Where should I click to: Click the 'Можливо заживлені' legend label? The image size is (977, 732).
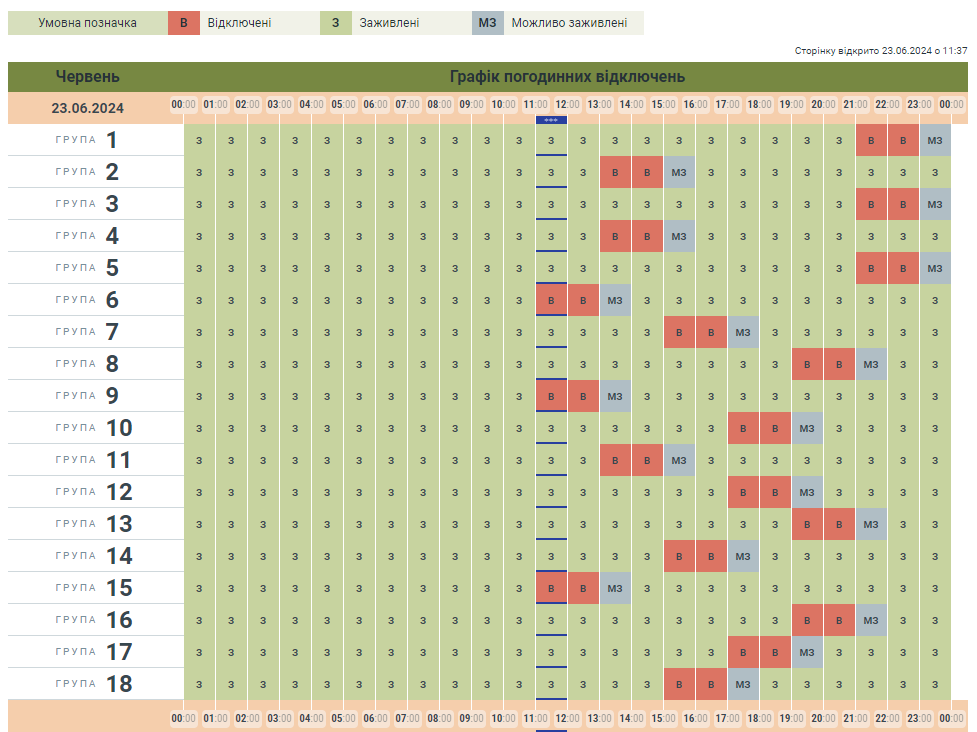[x=569, y=23]
